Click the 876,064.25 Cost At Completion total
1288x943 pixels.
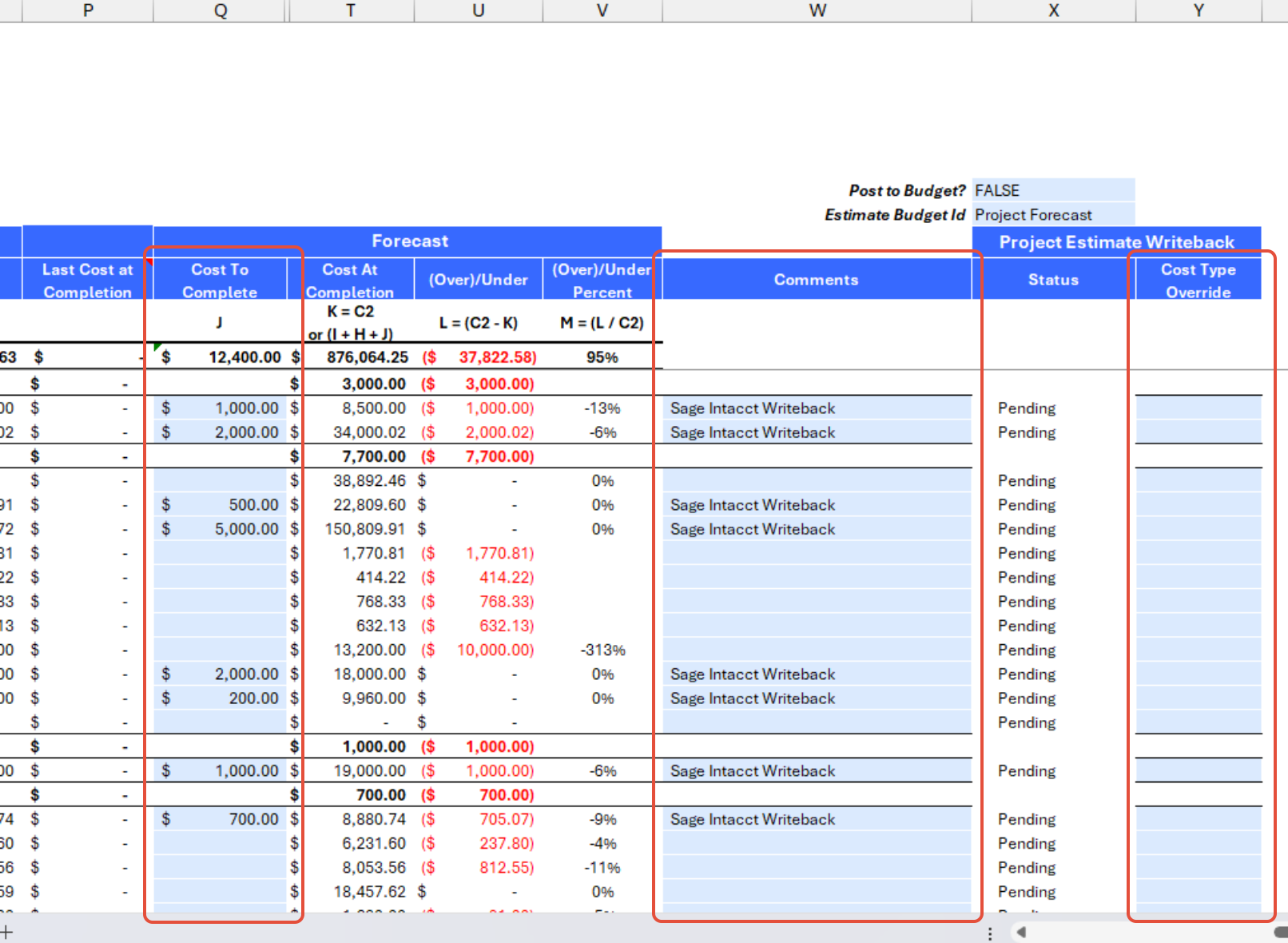352,357
